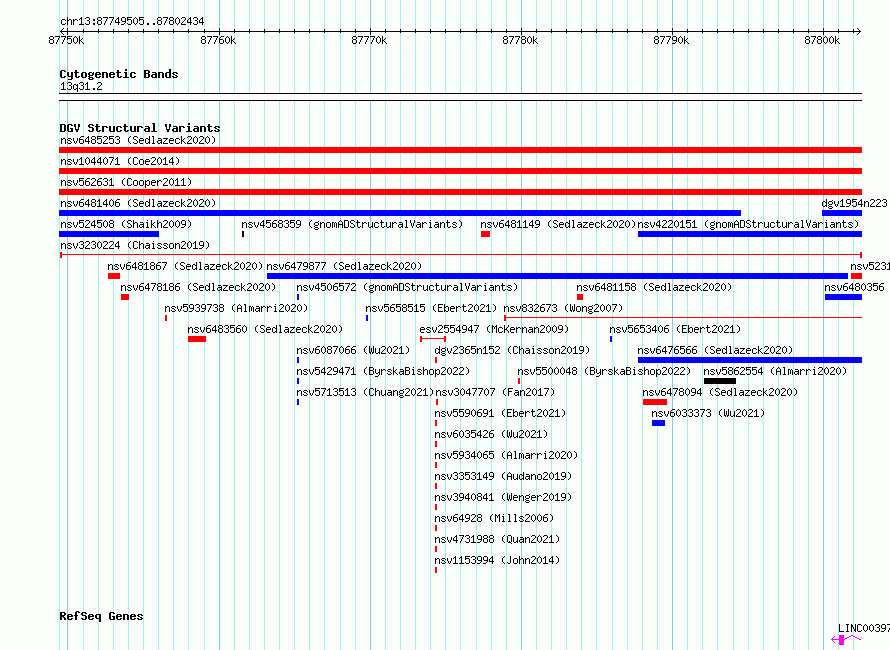The width and height of the screenshot is (890, 650).
Task: Click the RefSeq Genes track title
Action: [101, 617]
